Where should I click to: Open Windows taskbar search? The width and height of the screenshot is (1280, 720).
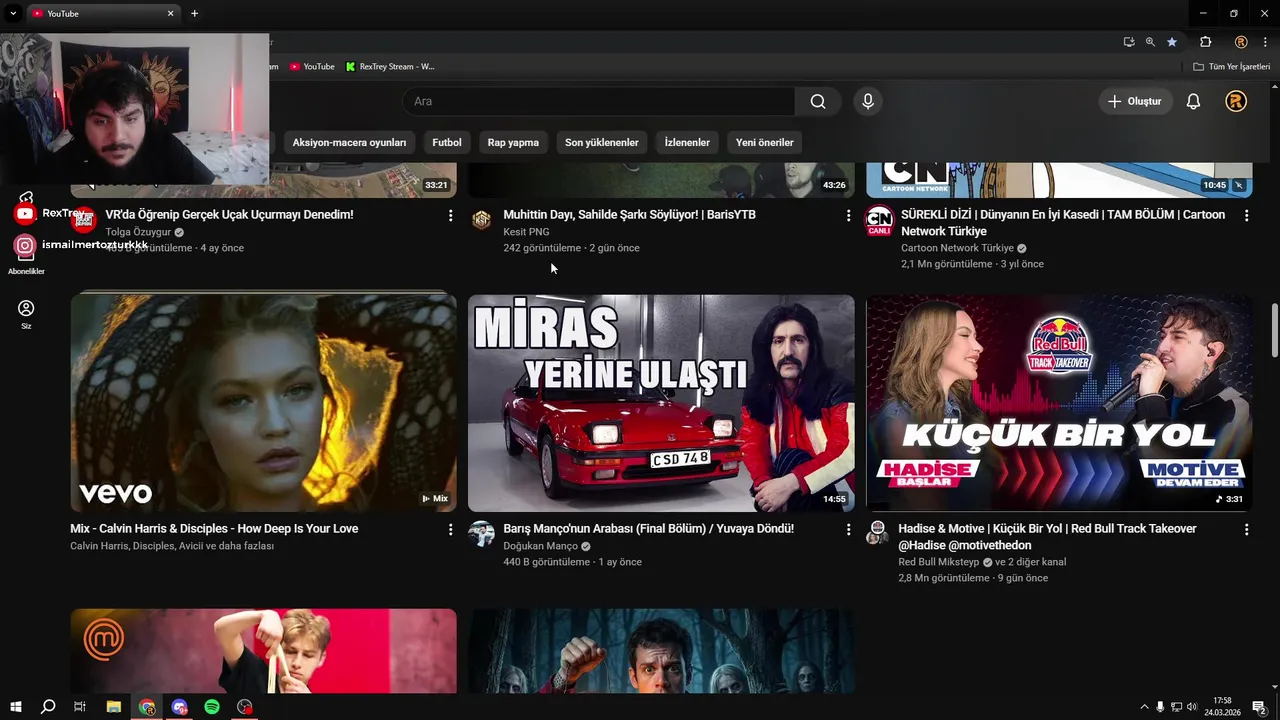48,707
